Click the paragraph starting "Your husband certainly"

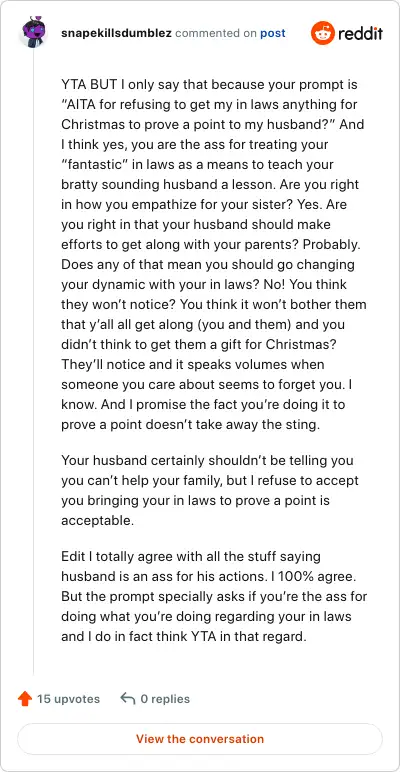(x=210, y=490)
